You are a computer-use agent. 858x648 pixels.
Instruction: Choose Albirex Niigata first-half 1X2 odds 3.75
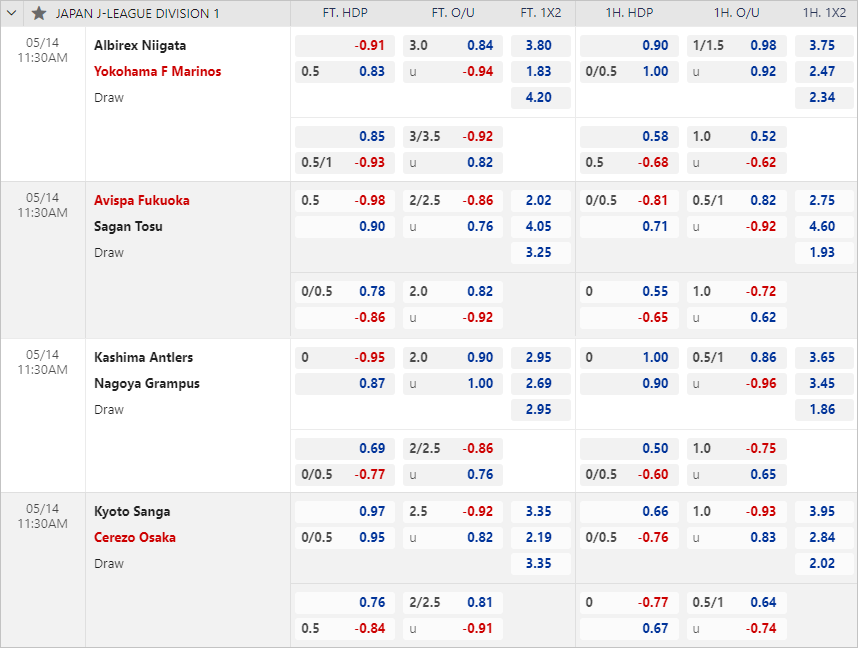(824, 45)
